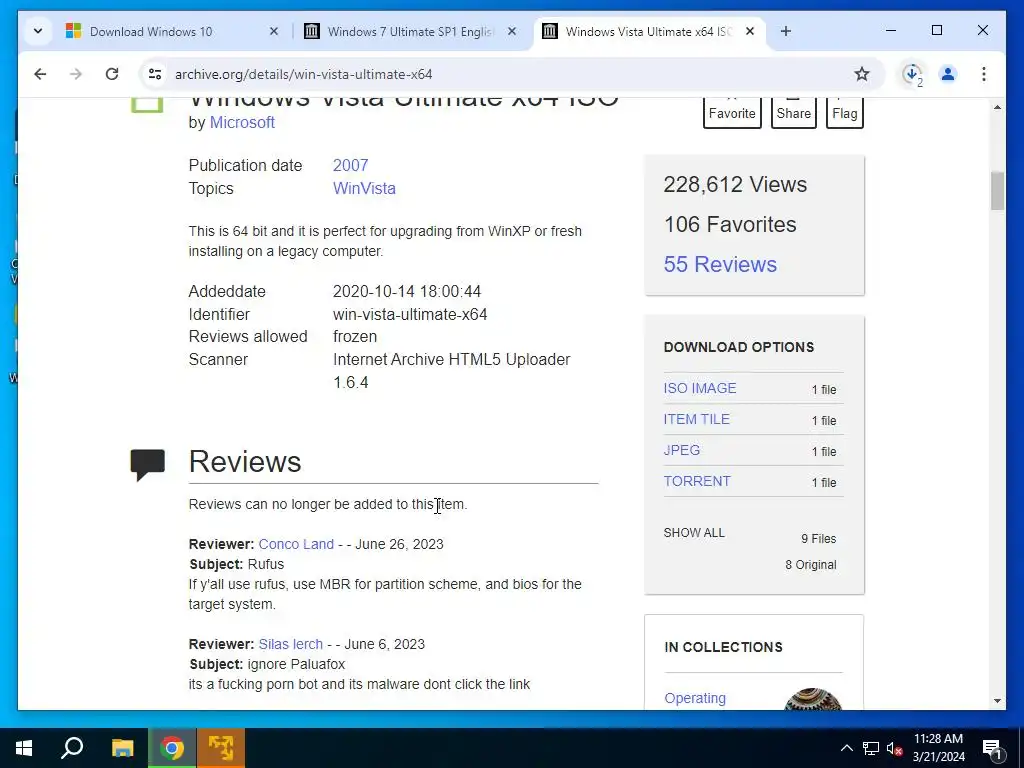Open the 2007 publication date link

pos(351,165)
